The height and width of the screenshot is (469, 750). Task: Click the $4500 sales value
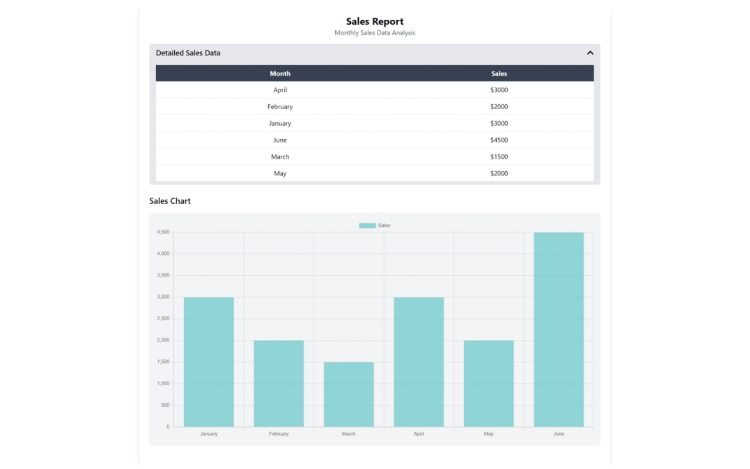point(499,140)
